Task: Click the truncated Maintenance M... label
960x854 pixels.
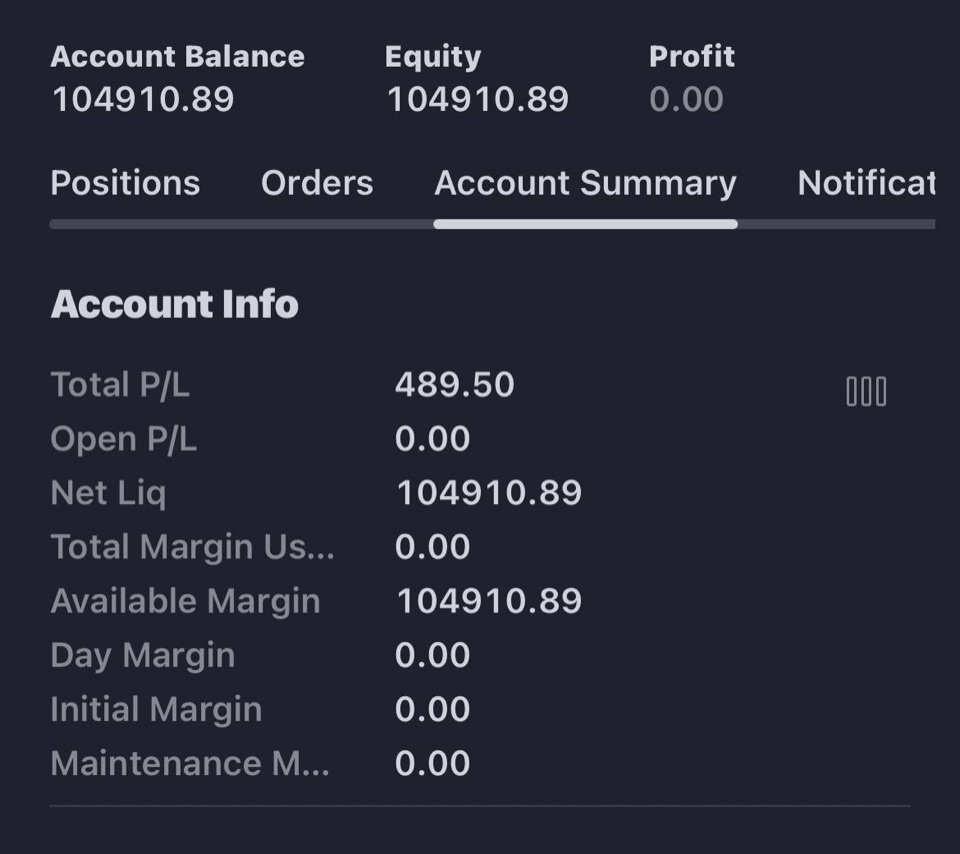Action: click(x=190, y=763)
